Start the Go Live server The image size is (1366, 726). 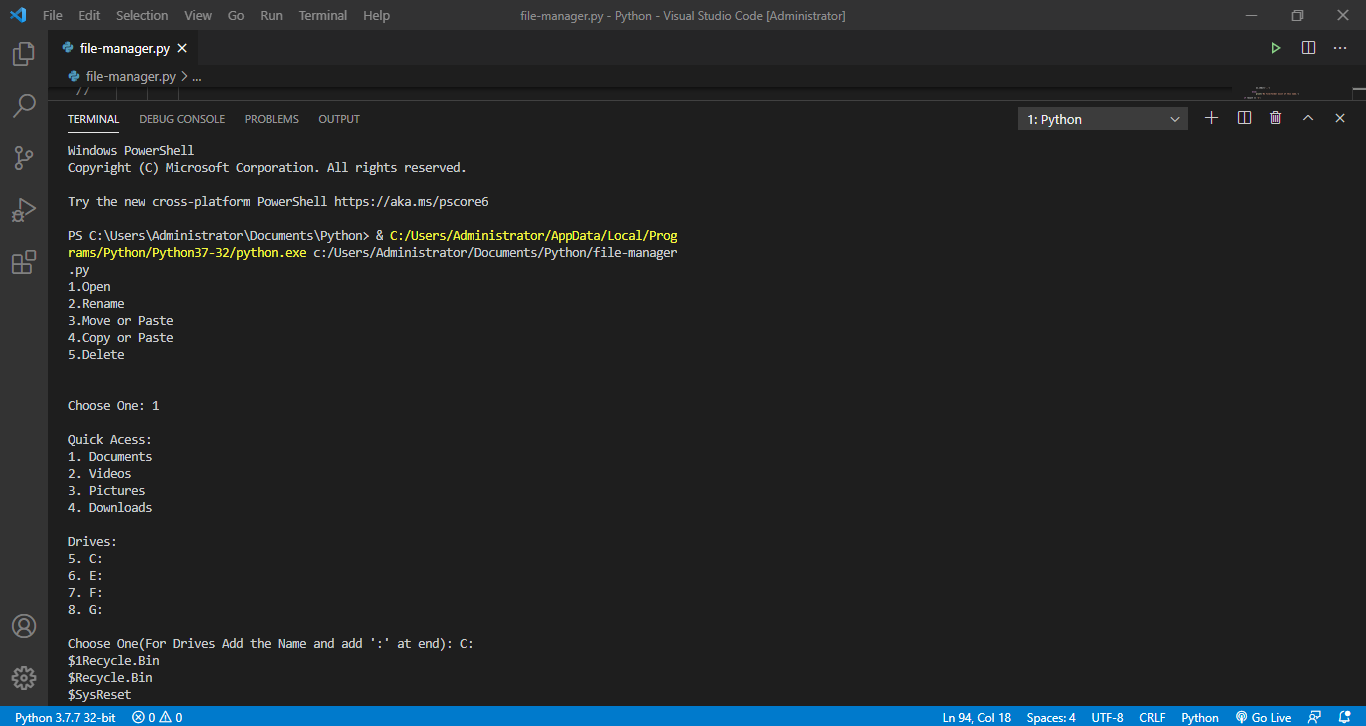coord(1264,717)
